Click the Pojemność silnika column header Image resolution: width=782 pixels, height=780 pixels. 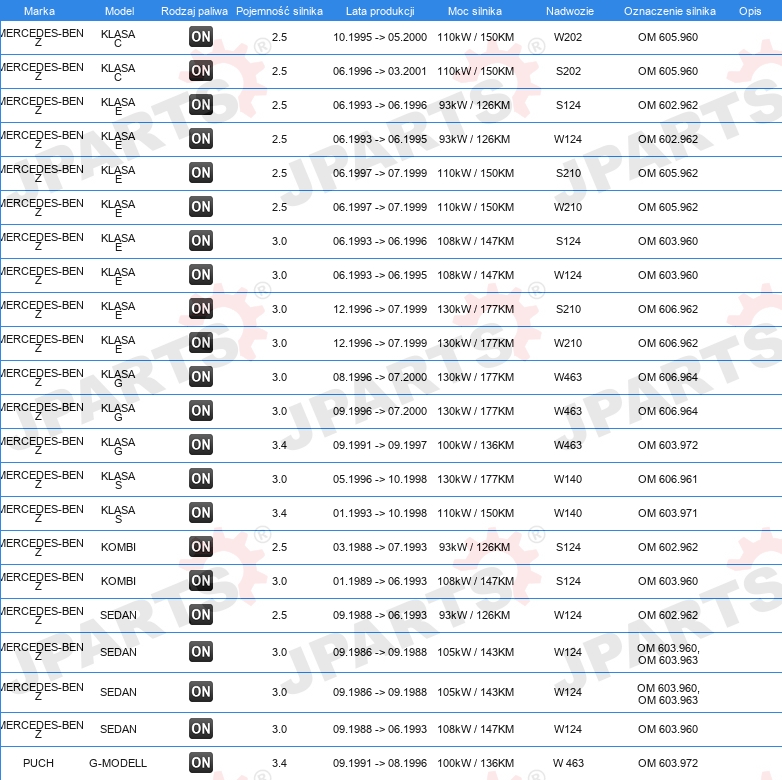pyautogui.click(x=279, y=11)
